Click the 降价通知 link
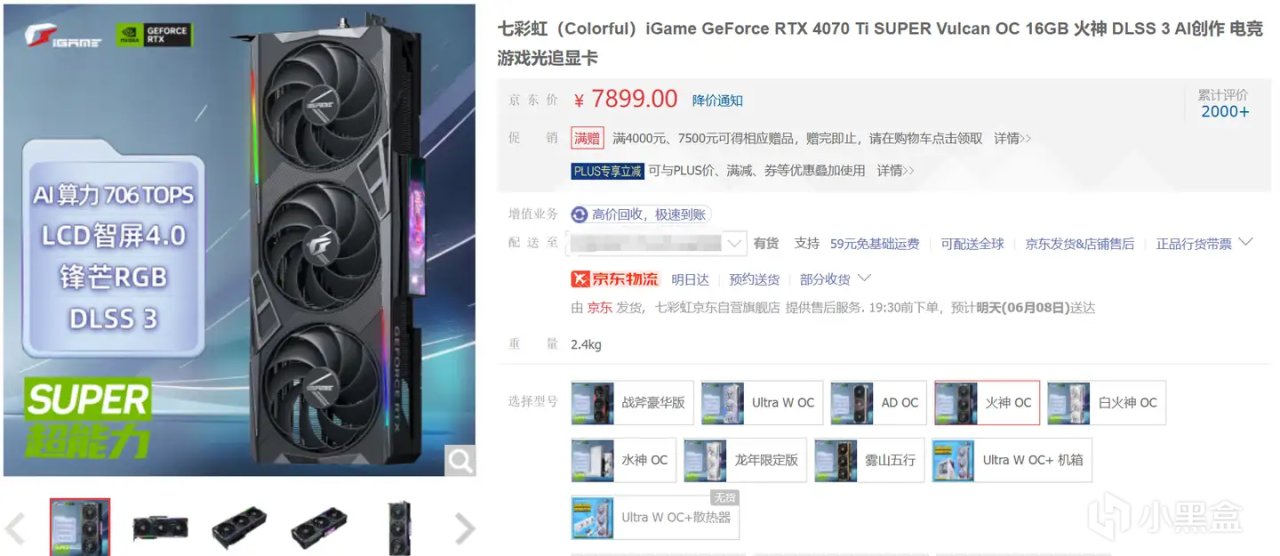 718,100
